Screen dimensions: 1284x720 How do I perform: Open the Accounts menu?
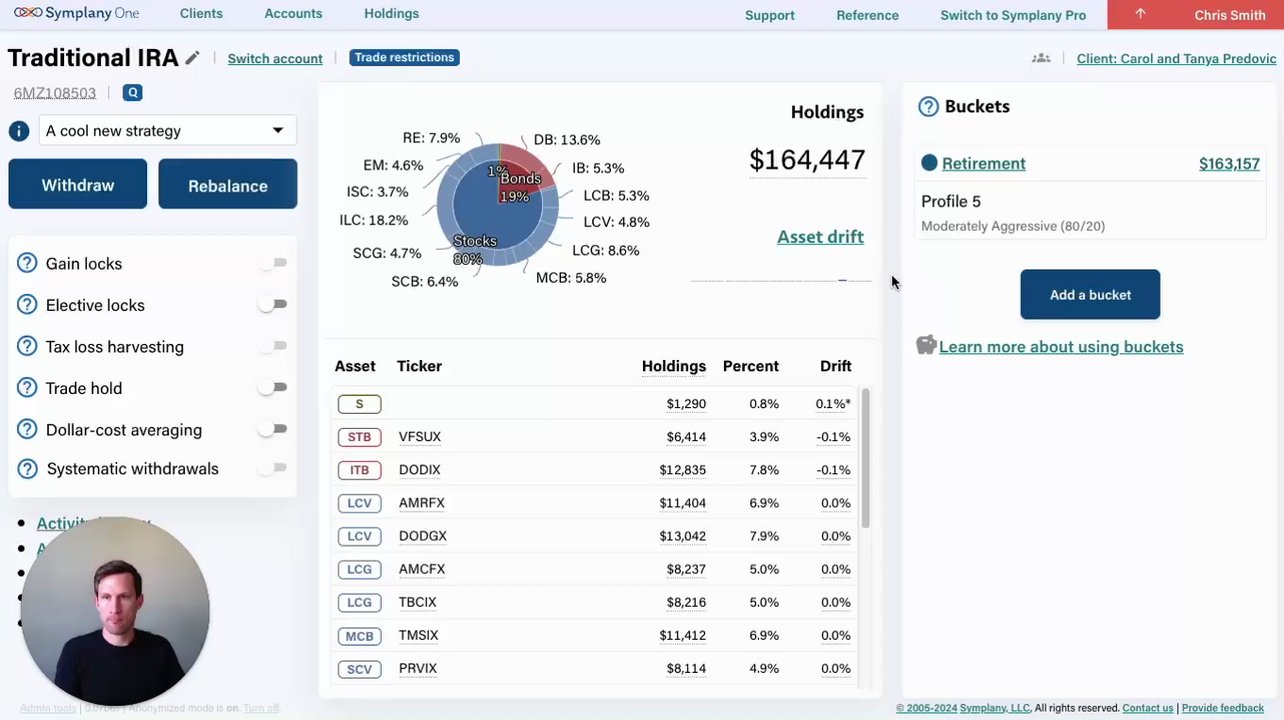click(293, 14)
